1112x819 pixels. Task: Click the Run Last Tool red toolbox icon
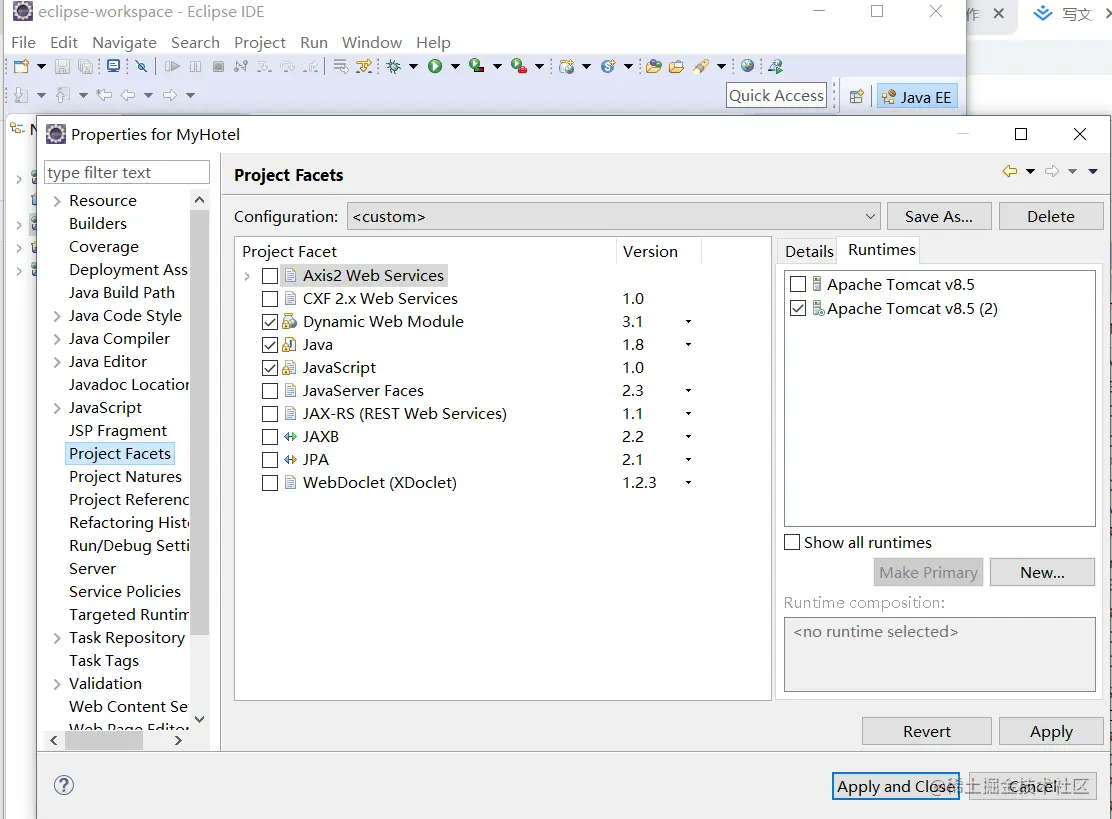coord(518,66)
